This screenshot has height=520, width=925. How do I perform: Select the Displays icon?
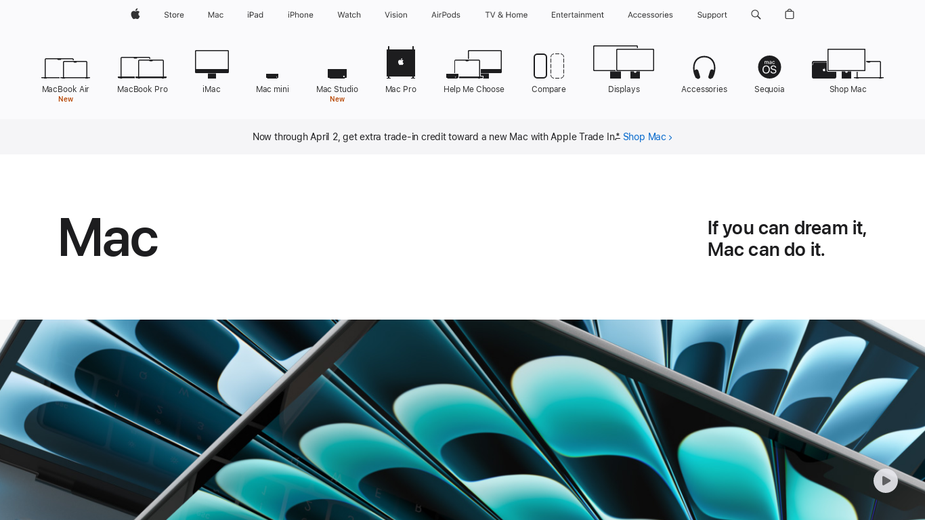pyautogui.click(x=623, y=62)
